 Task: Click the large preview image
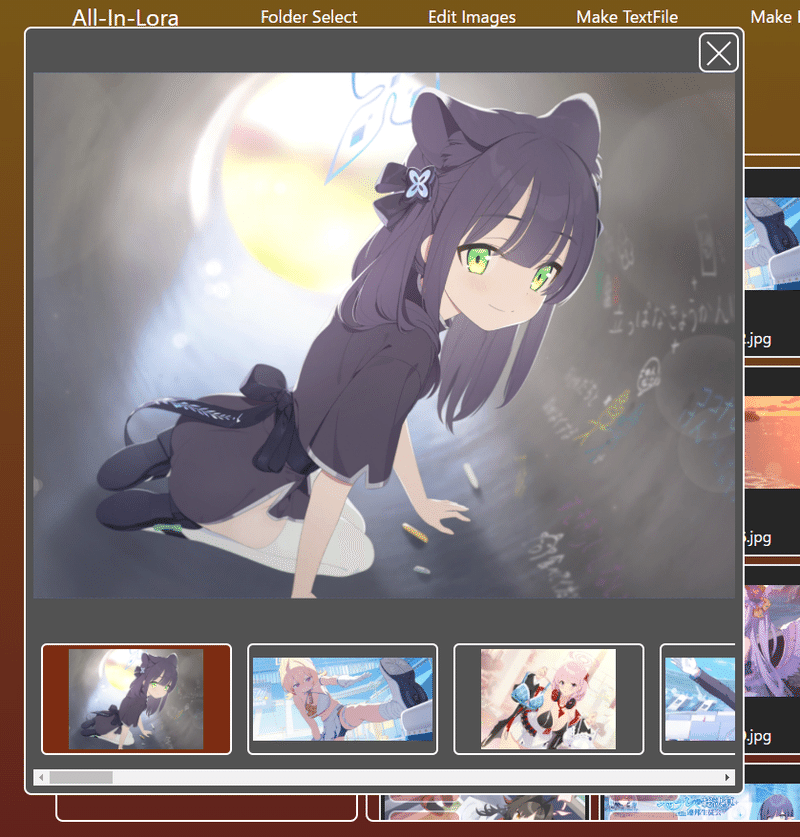pos(384,335)
